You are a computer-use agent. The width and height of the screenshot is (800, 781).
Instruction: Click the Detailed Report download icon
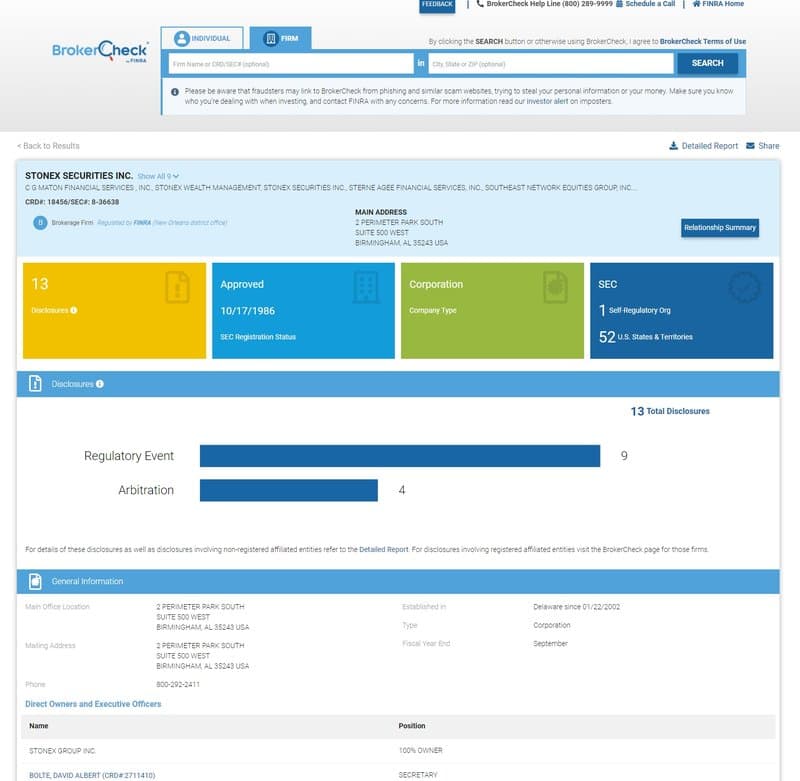pos(674,145)
